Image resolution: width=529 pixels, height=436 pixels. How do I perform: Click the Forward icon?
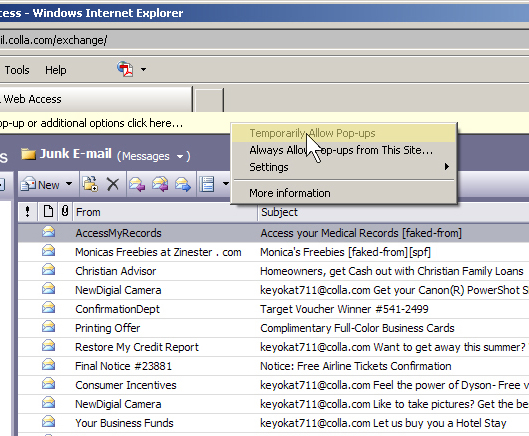click(x=183, y=185)
